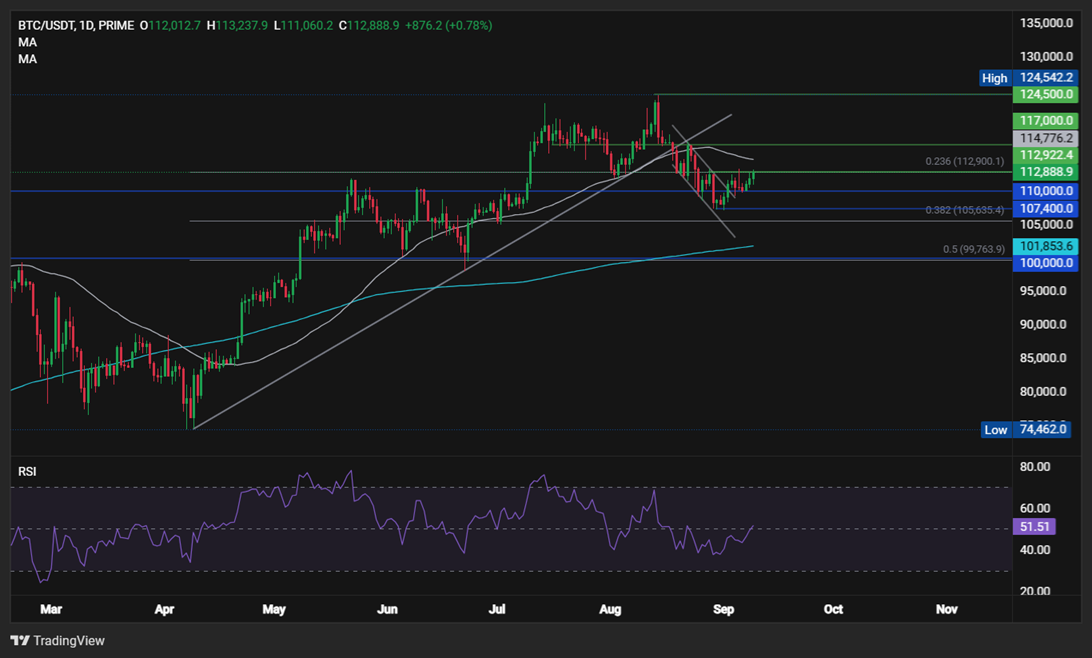Click the TradingView logo

(57, 640)
